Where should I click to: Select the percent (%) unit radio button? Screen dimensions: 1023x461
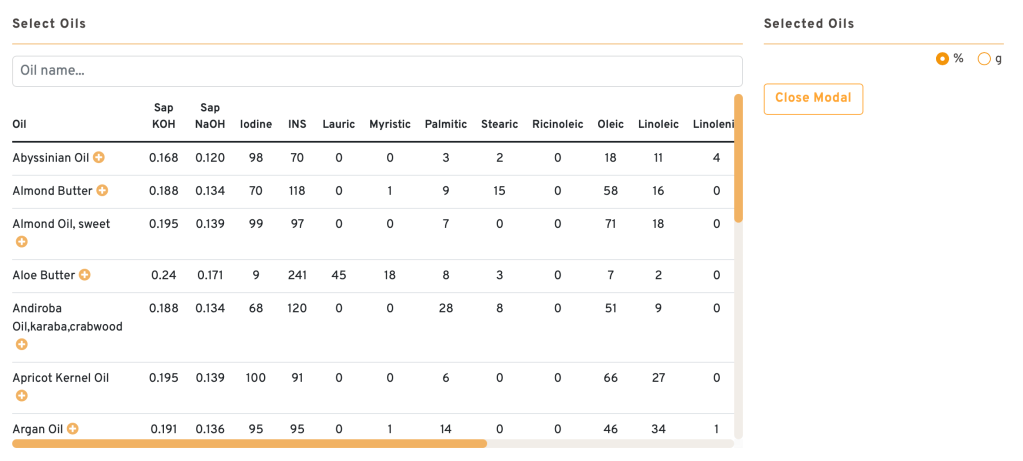pos(942,59)
